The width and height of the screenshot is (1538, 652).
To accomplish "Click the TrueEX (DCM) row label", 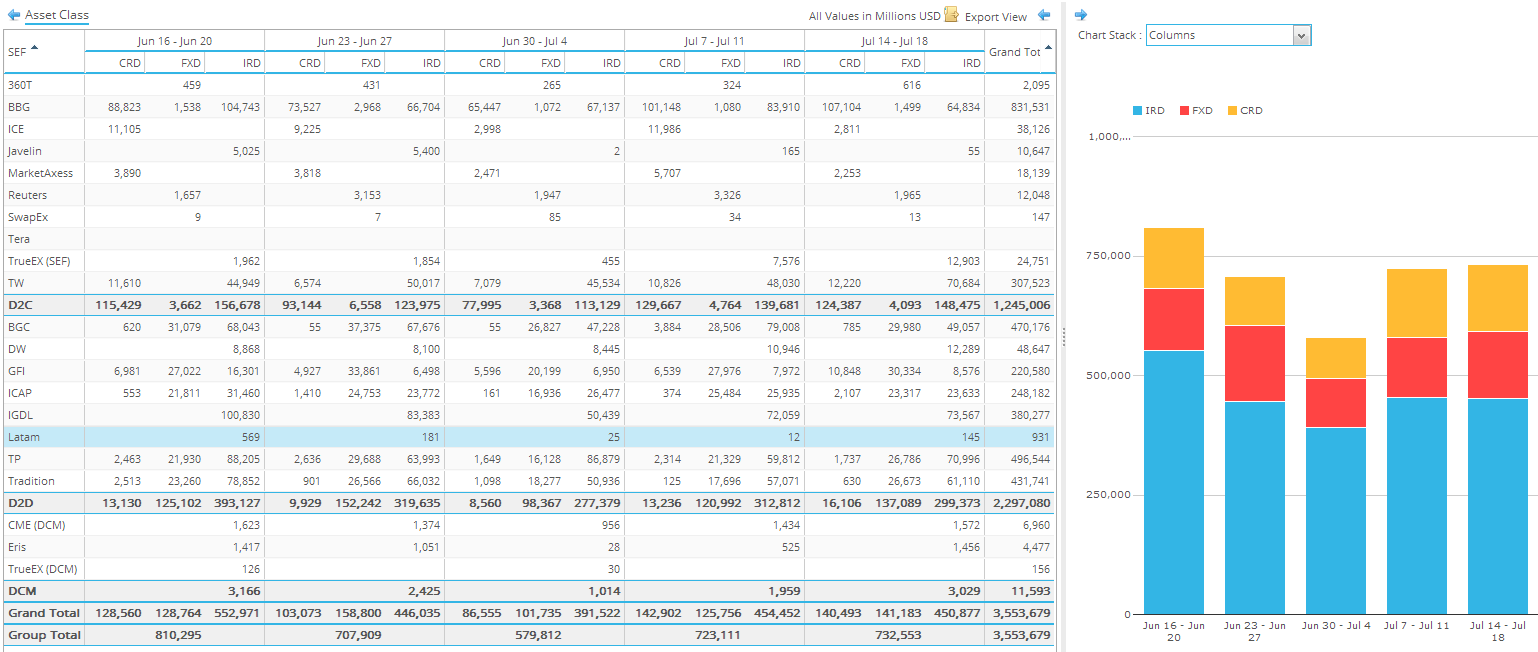I will click(42, 569).
